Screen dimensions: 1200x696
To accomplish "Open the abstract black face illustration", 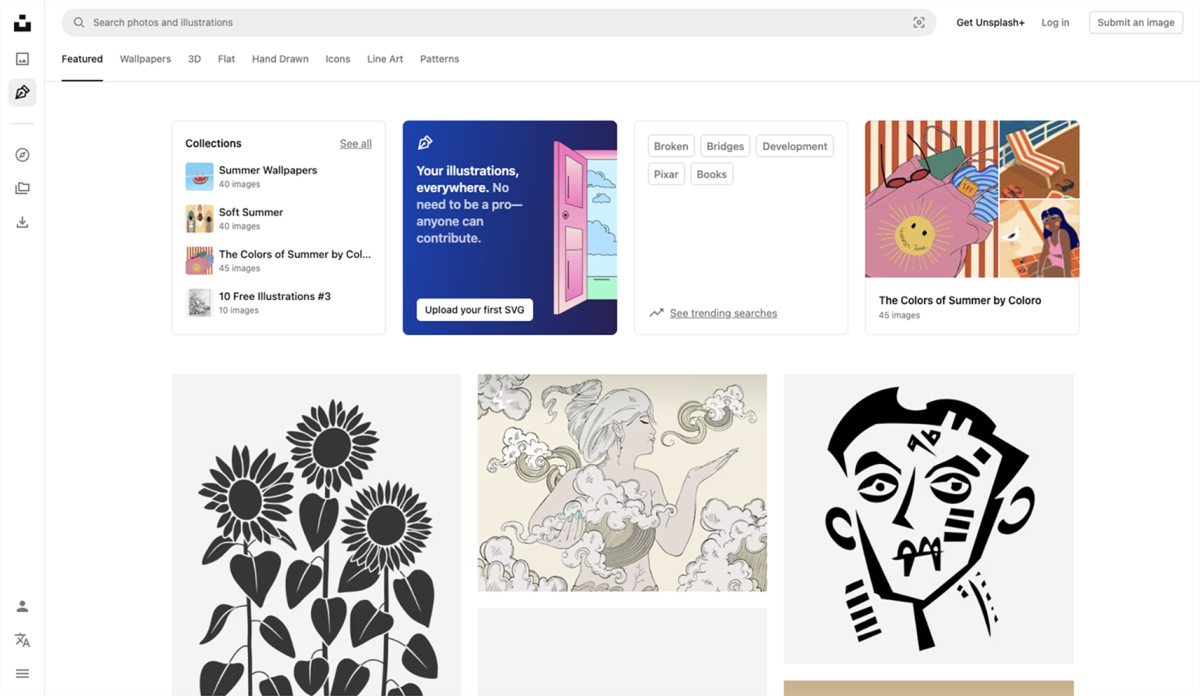I will (x=929, y=519).
